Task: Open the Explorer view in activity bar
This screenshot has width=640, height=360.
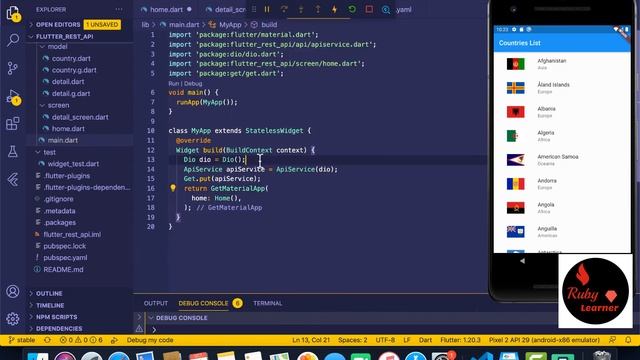Action: (13, 13)
